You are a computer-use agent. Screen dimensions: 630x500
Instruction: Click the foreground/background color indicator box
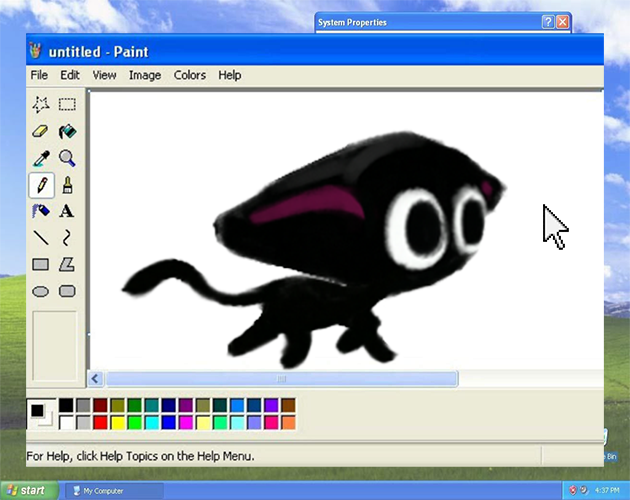[x=42, y=414]
